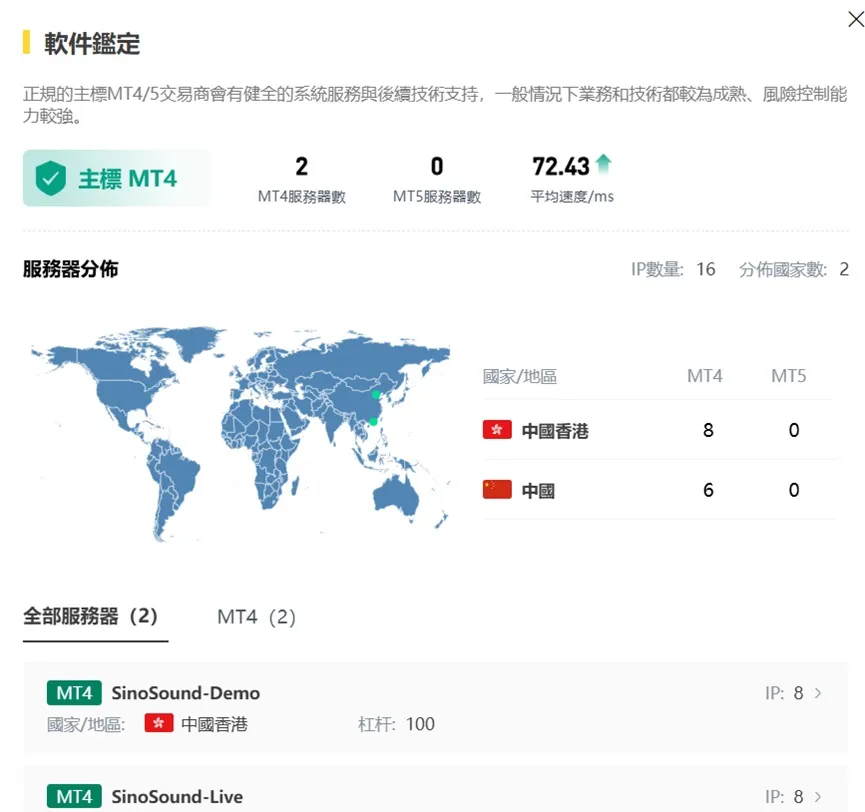Image resolution: width=865 pixels, height=812 pixels.
Task: Click the 國家/地區 column header
Action: (x=520, y=376)
